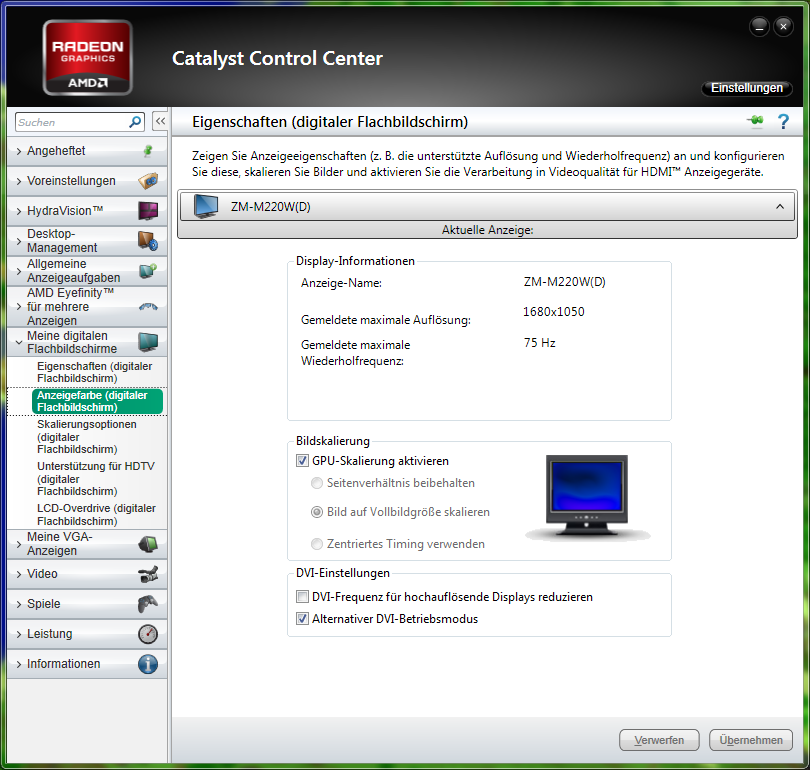Open LCD-Overdrive (digitaler Flachbildschirm) page

pyautogui.click(x=96, y=514)
